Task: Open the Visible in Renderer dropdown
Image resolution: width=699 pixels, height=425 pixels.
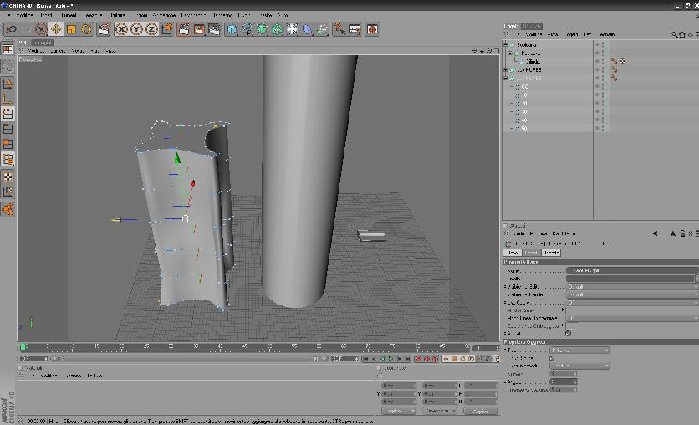Action: coord(632,295)
